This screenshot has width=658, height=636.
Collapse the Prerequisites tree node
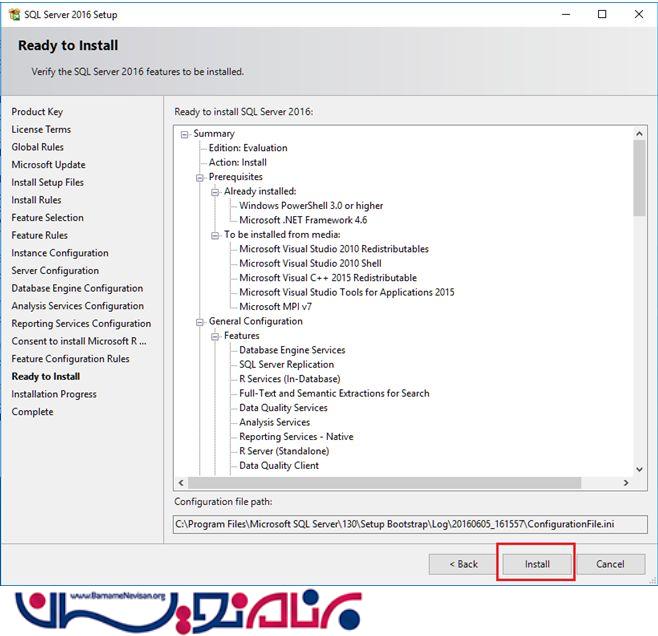200,177
